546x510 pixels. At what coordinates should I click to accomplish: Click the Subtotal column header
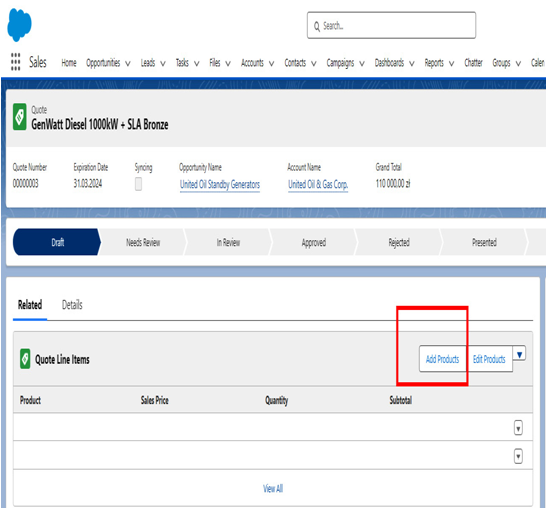coord(401,400)
